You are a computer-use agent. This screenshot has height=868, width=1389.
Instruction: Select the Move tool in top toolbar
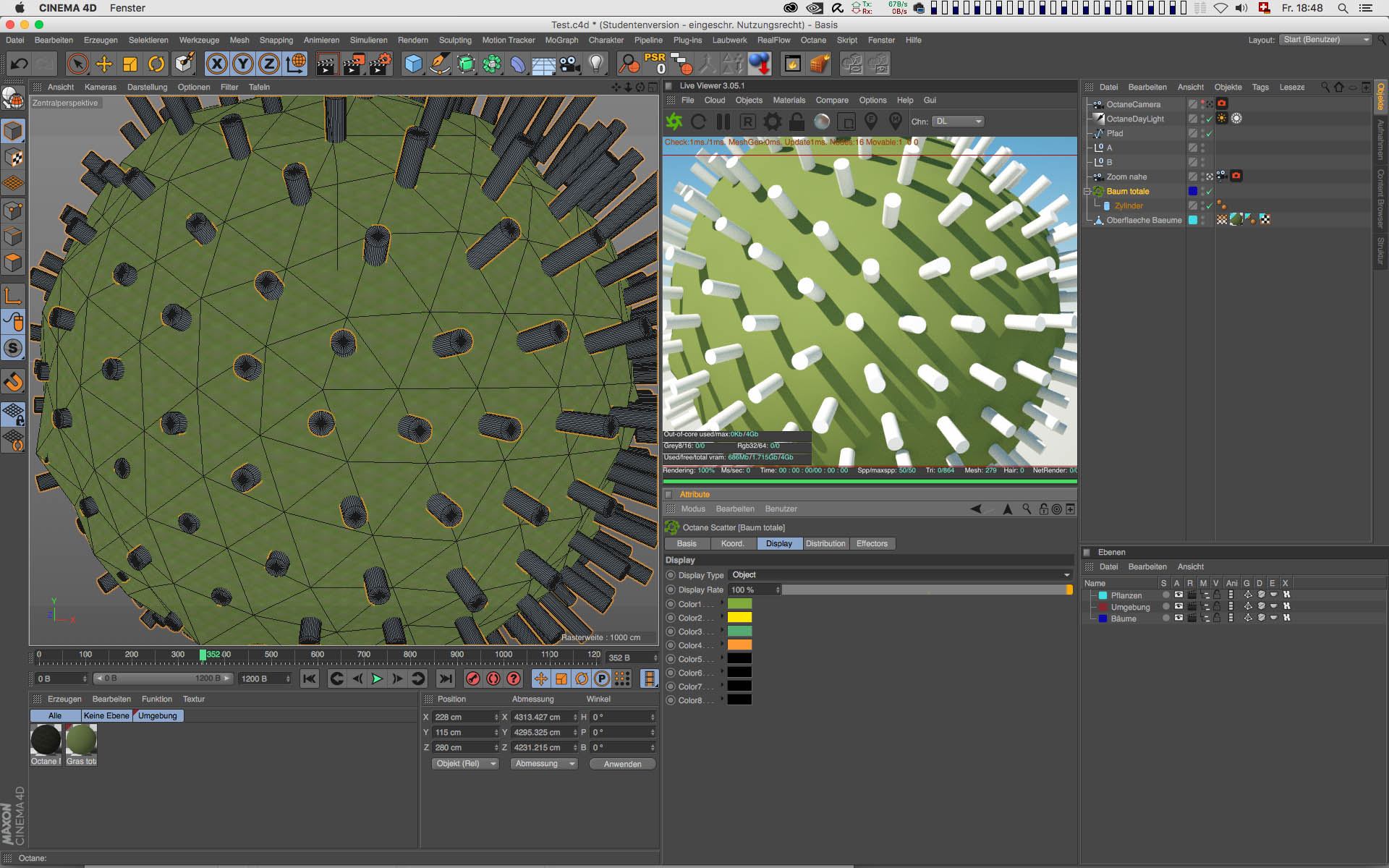coord(104,64)
